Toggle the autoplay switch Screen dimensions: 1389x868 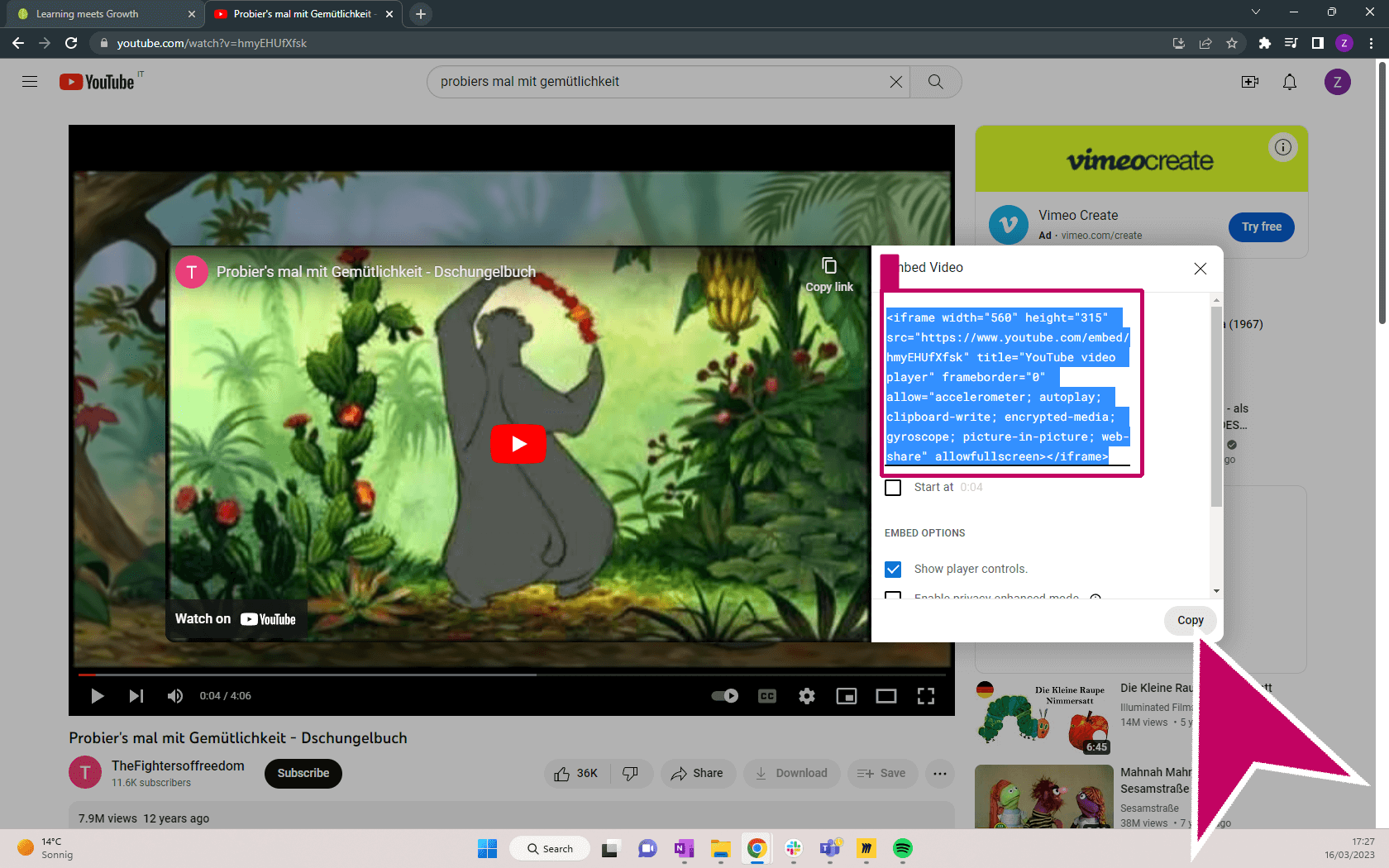pyautogui.click(x=725, y=696)
